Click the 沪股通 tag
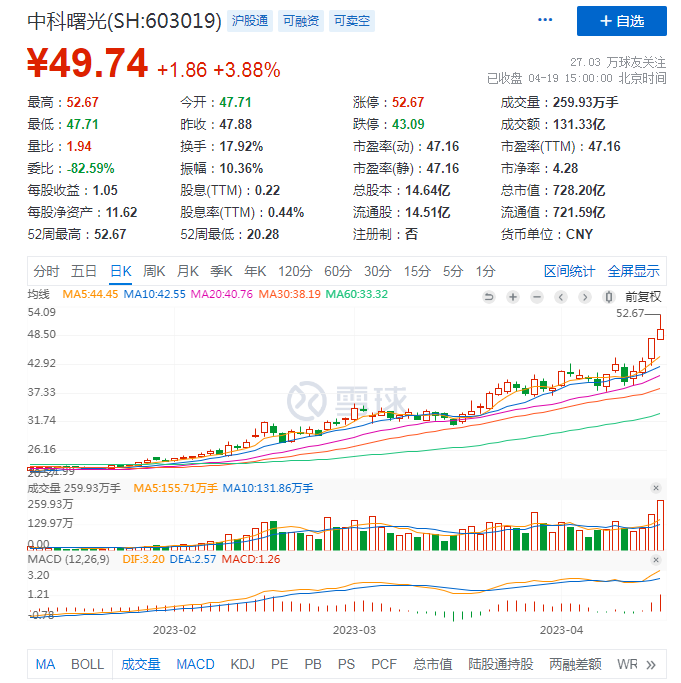This screenshot has height=683, width=681. pyautogui.click(x=250, y=21)
